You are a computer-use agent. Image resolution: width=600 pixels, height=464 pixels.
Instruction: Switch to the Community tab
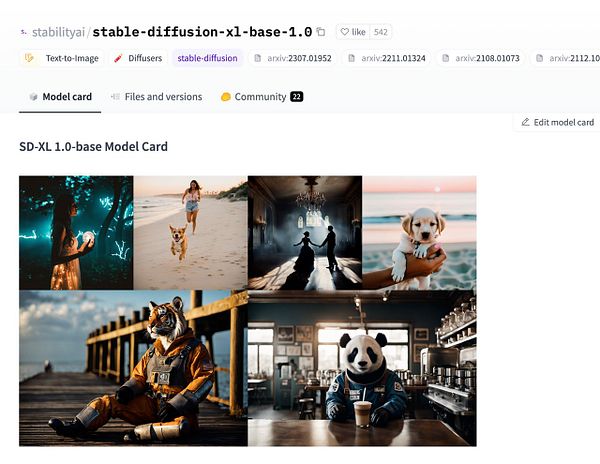pyautogui.click(x=262, y=97)
